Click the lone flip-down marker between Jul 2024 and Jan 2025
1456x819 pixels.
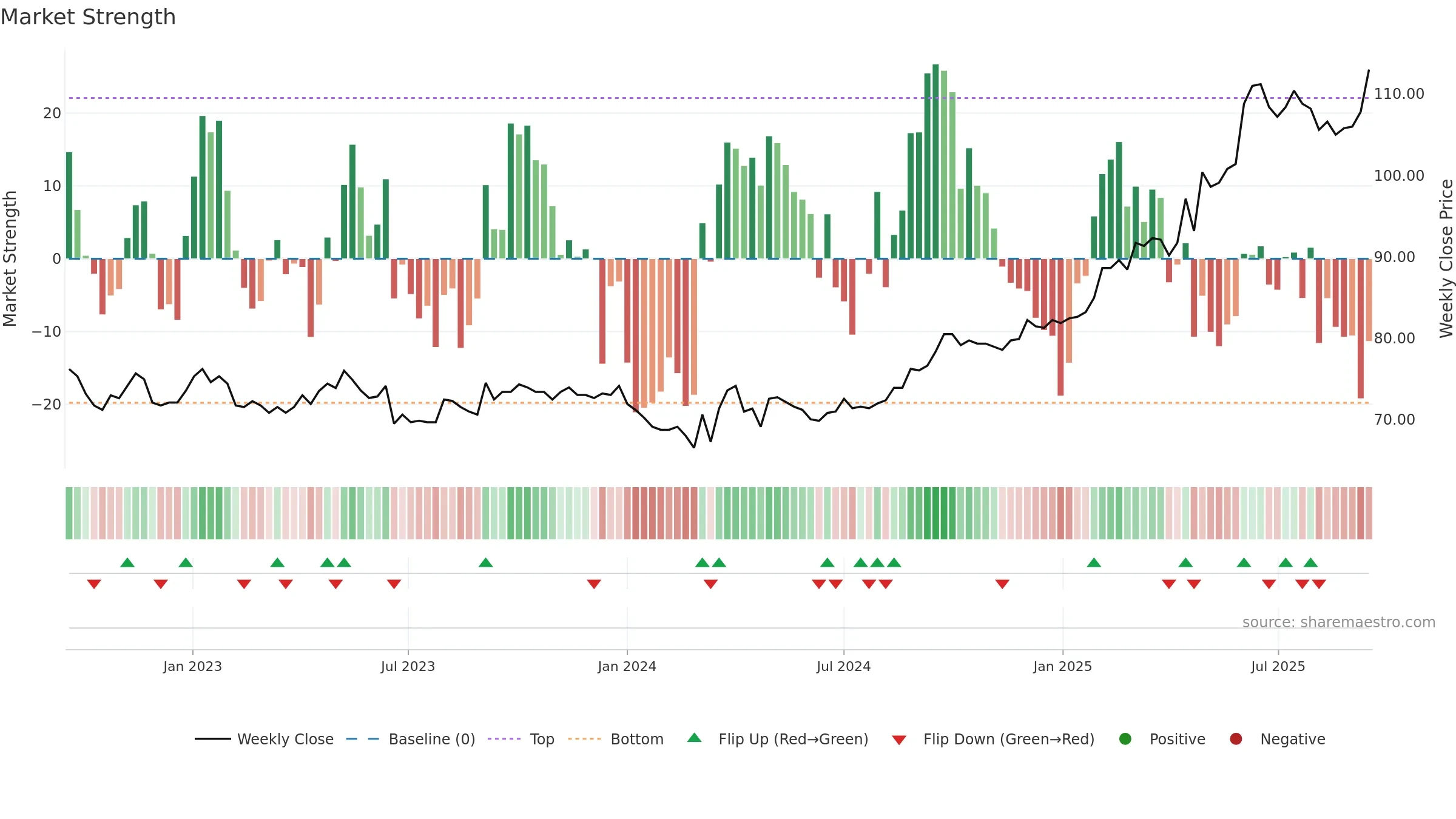[x=1002, y=584]
